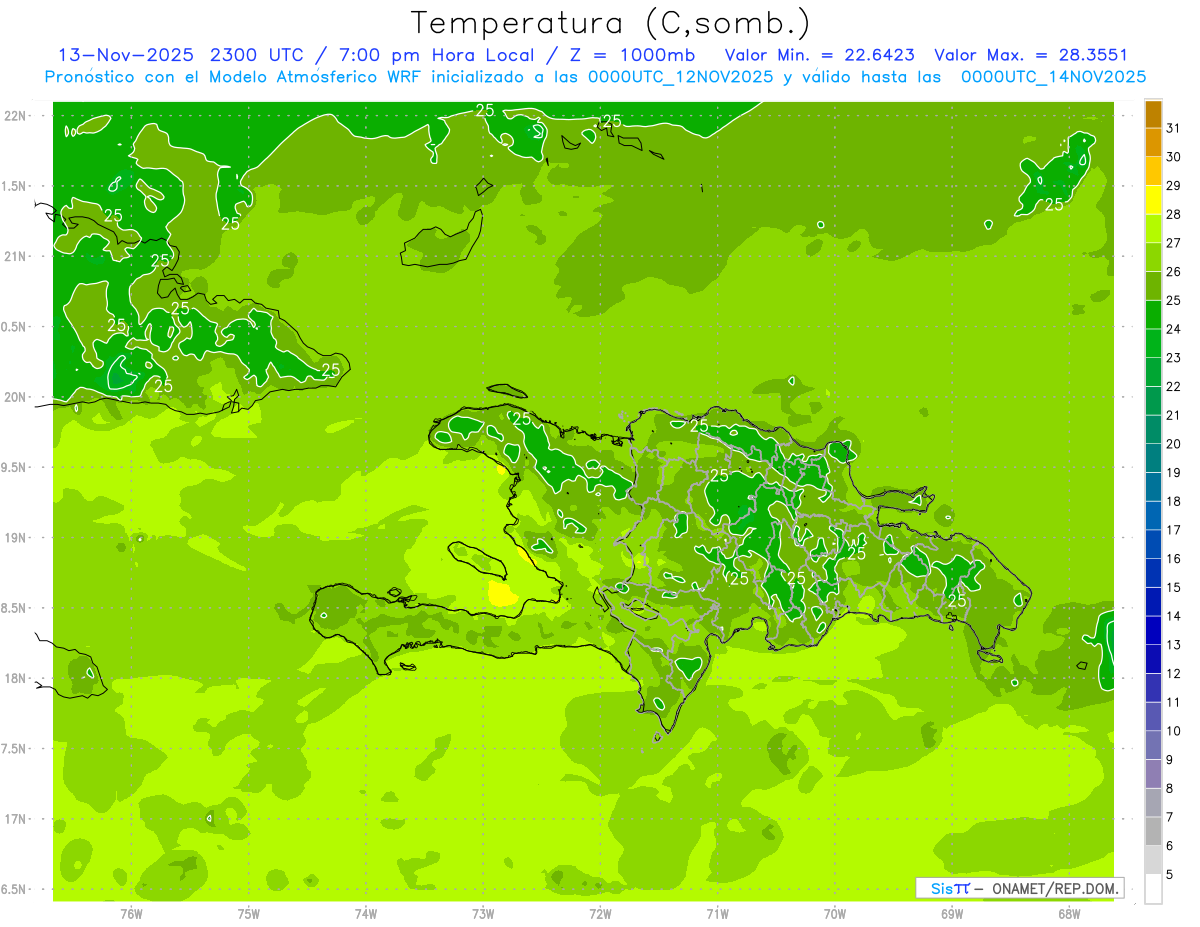Select the date 13-Nov-2025 in the header
Viewport: 1200px width, 927px height.
point(126,54)
